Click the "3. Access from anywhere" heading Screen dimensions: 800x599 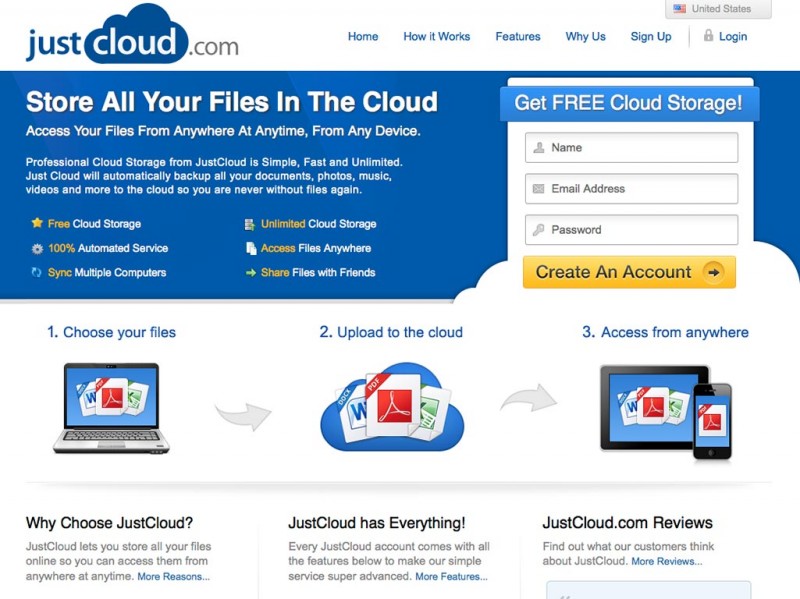(x=665, y=333)
